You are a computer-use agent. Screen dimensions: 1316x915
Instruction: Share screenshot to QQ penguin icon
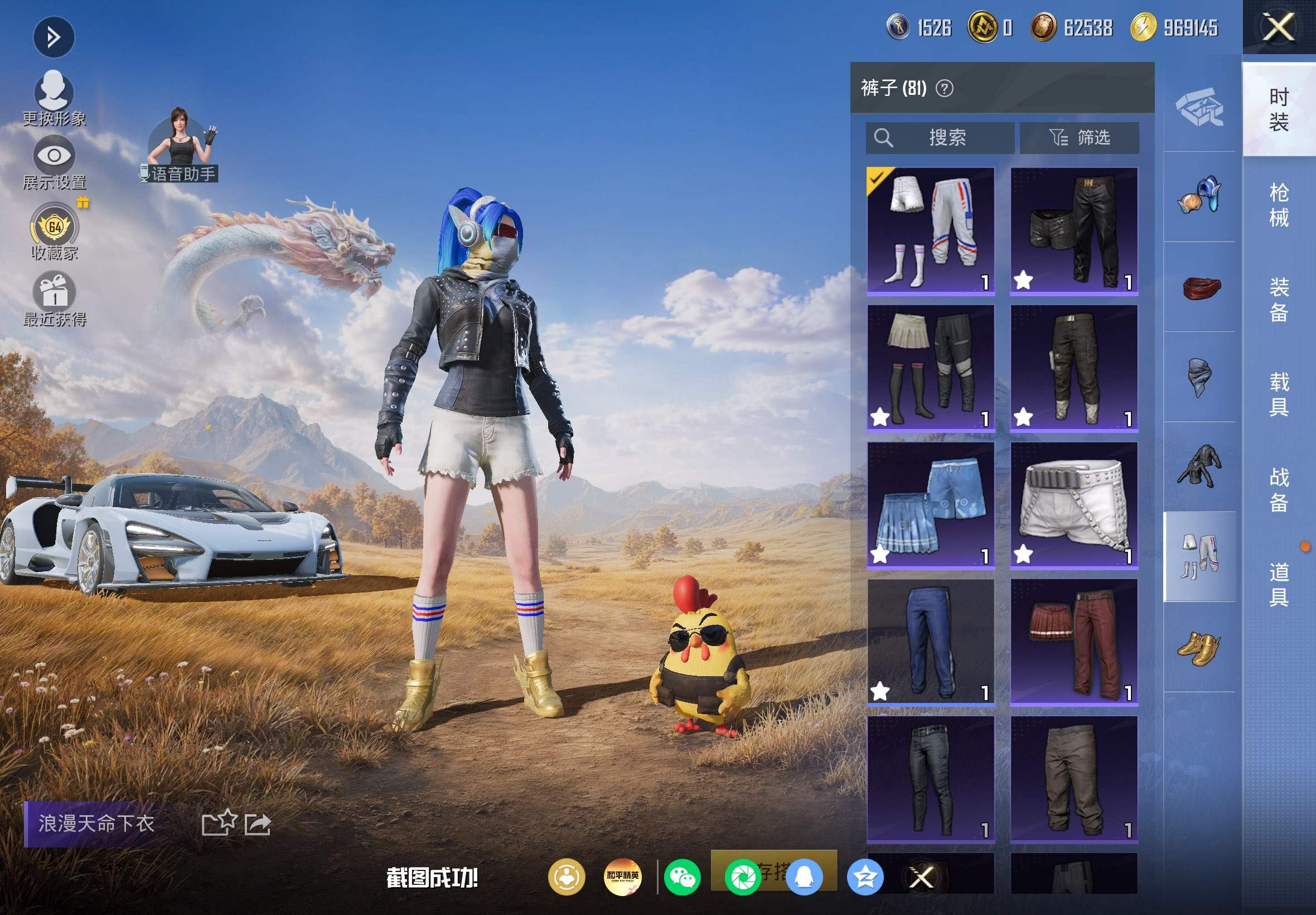[804, 877]
